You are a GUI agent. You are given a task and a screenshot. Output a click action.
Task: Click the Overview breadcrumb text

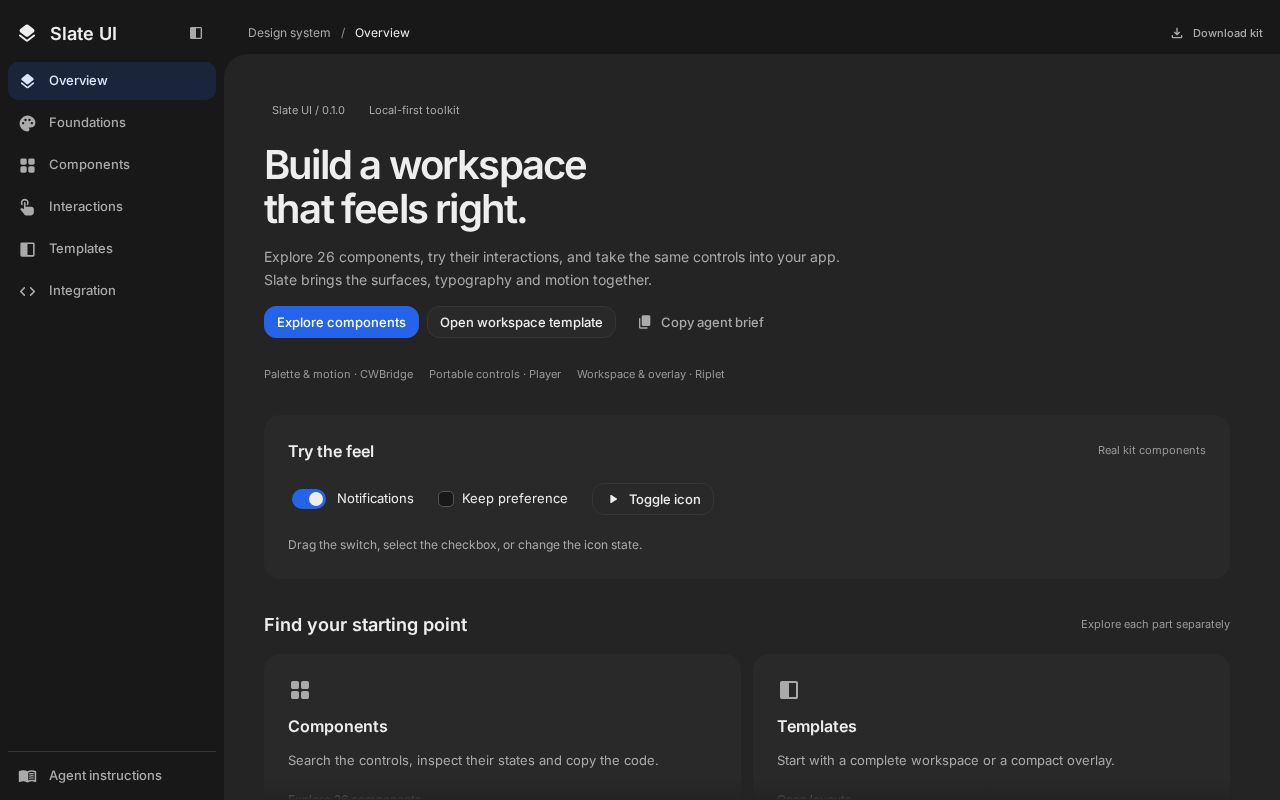pyautogui.click(x=382, y=33)
